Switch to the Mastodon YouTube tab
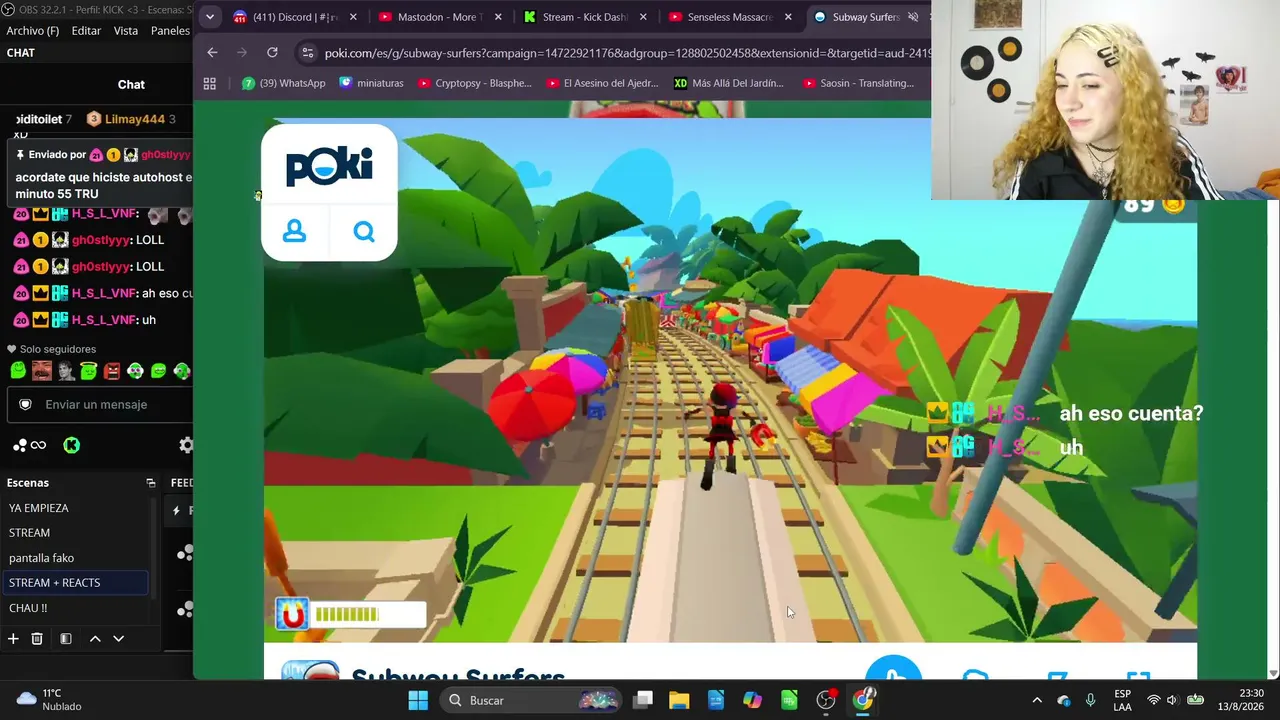This screenshot has width=1280, height=720. pyautogui.click(x=439, y=17)
